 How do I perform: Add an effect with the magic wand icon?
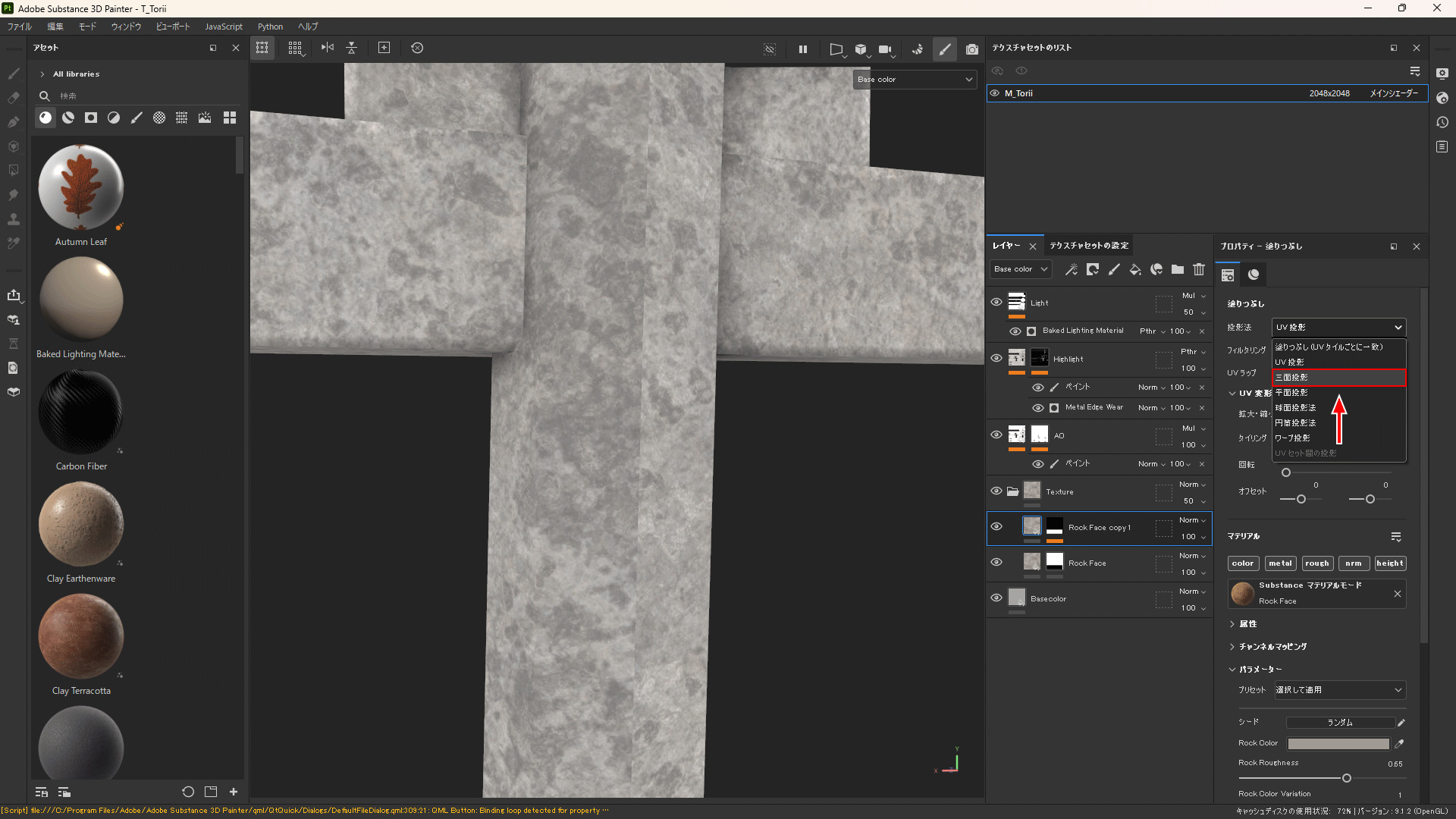[x=1072, y=269]
